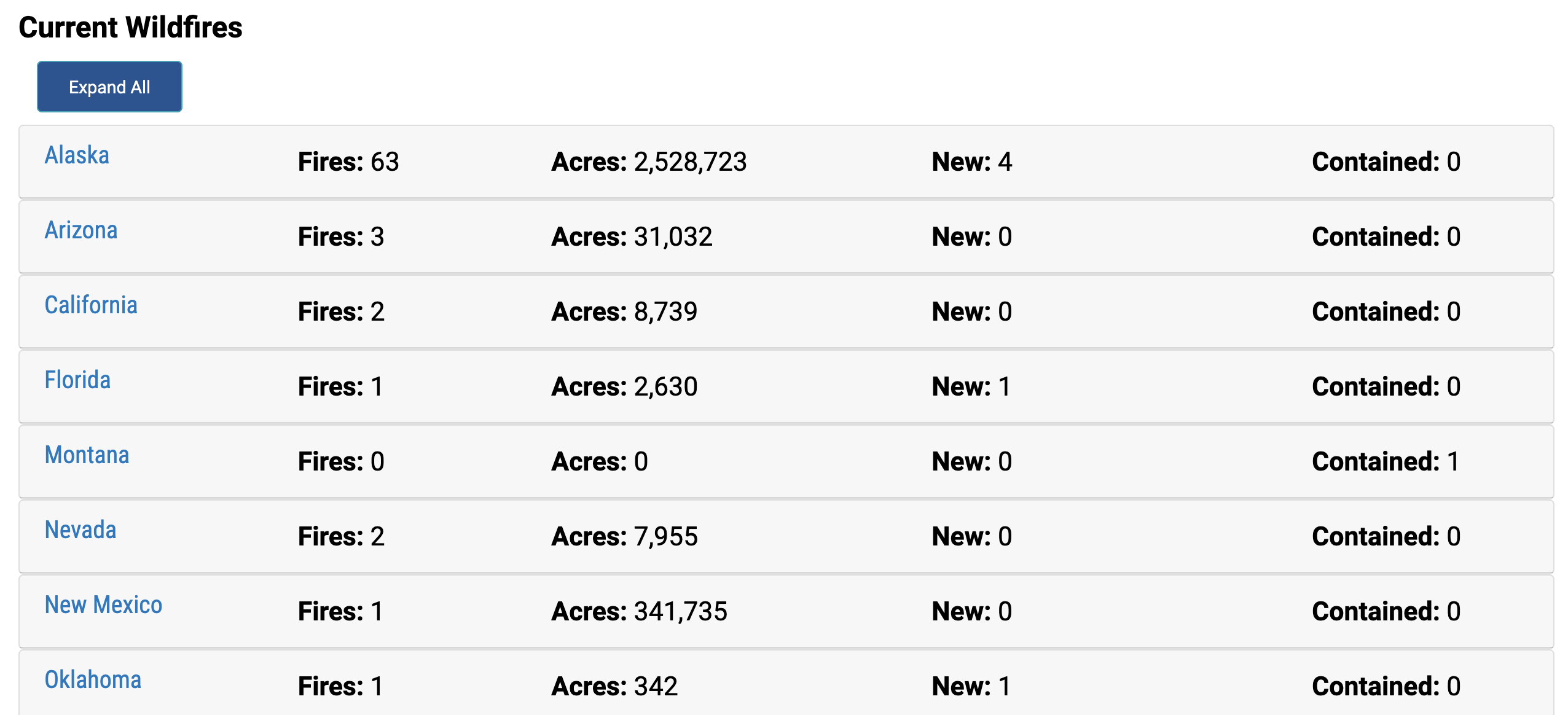The width and height of the screenshot is (1568, 715).
Task: Open the Oklahoma state link
Action: tap(93, 679)
